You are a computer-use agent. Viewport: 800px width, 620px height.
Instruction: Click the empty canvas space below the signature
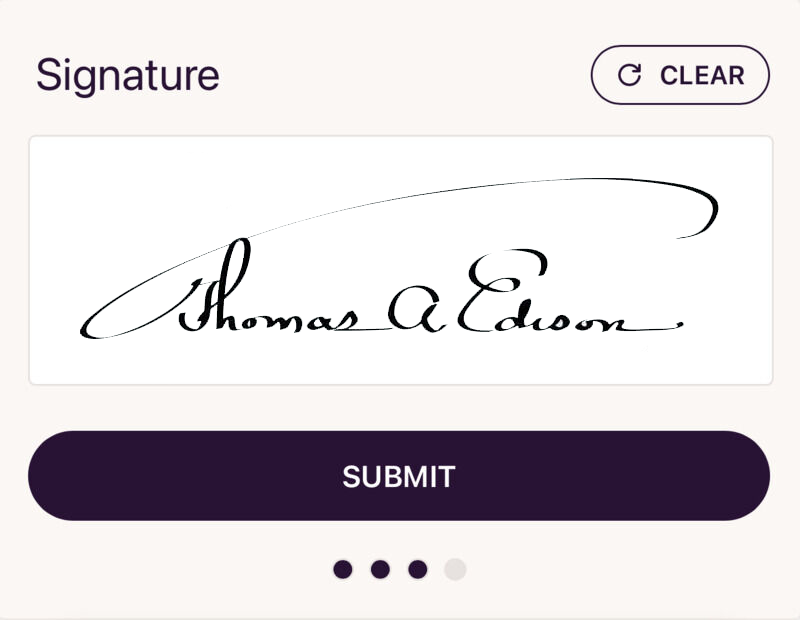(400, 360)
